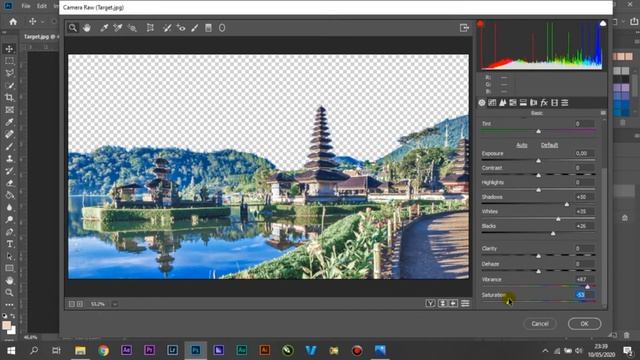Image resolution: width=640 pixels, height=360 pixels.
Task: Choose the Spot Removal tool
Action: 167,28
